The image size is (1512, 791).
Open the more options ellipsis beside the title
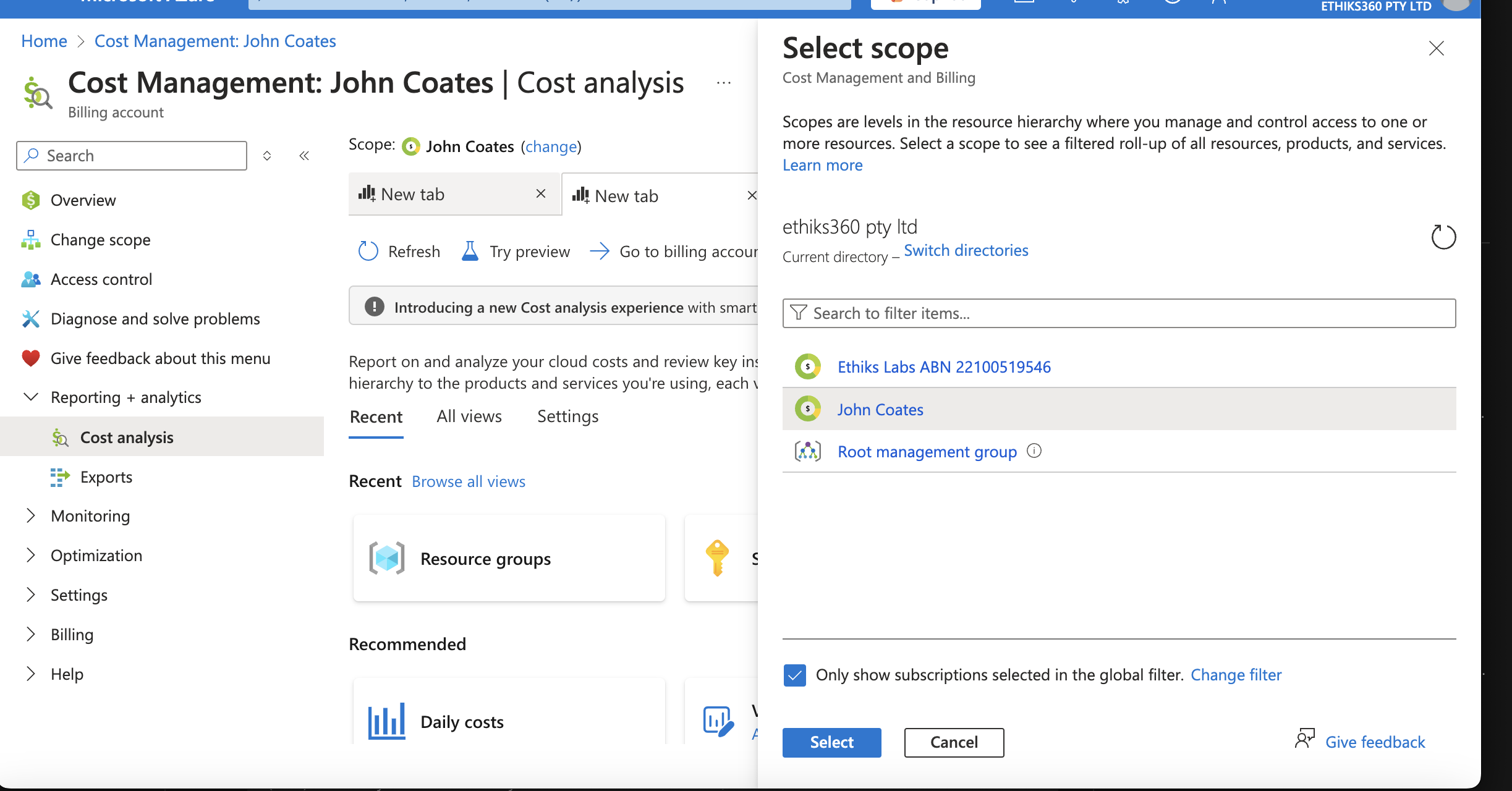[724, 83]
